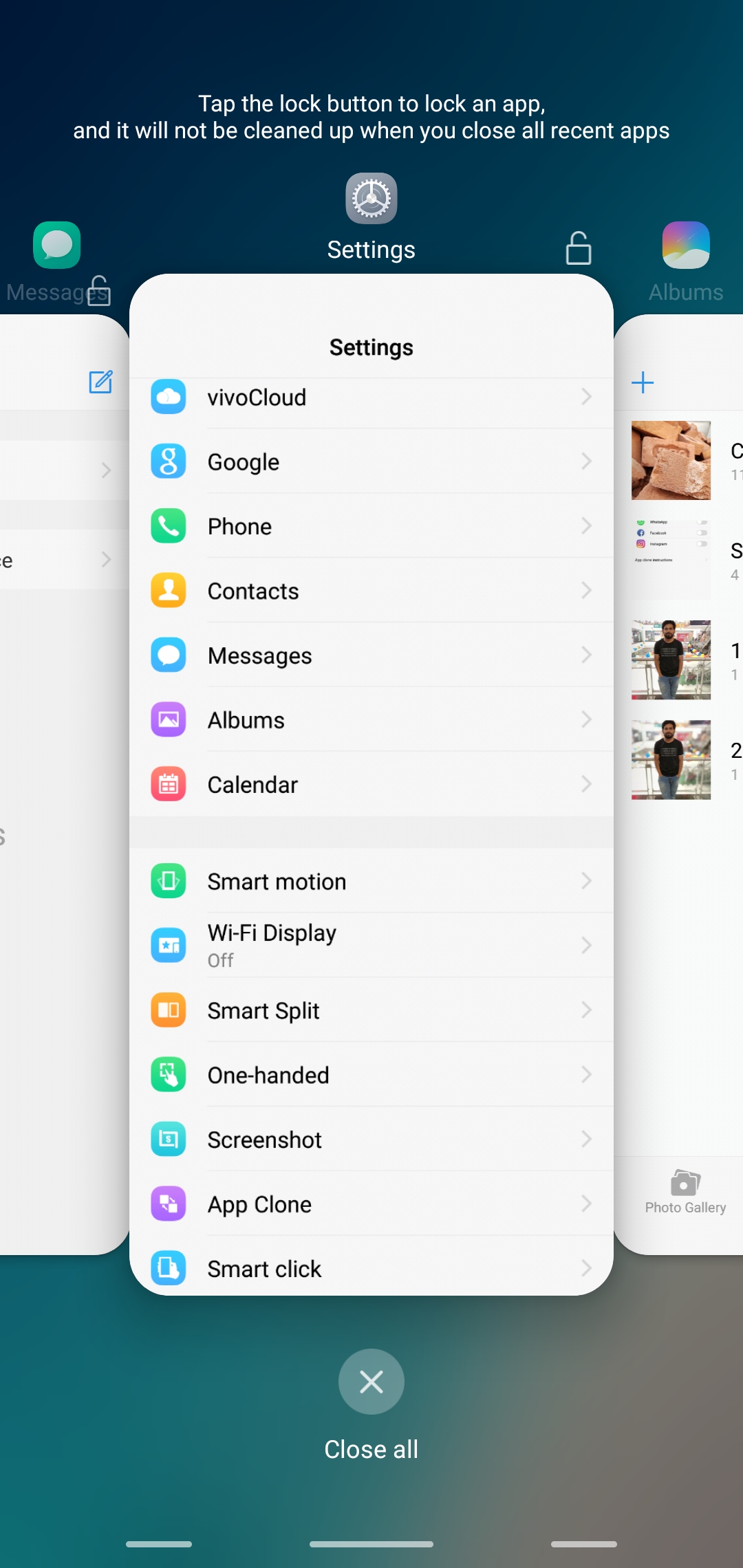Tap the Close all label

click(x=371, y=1450)
